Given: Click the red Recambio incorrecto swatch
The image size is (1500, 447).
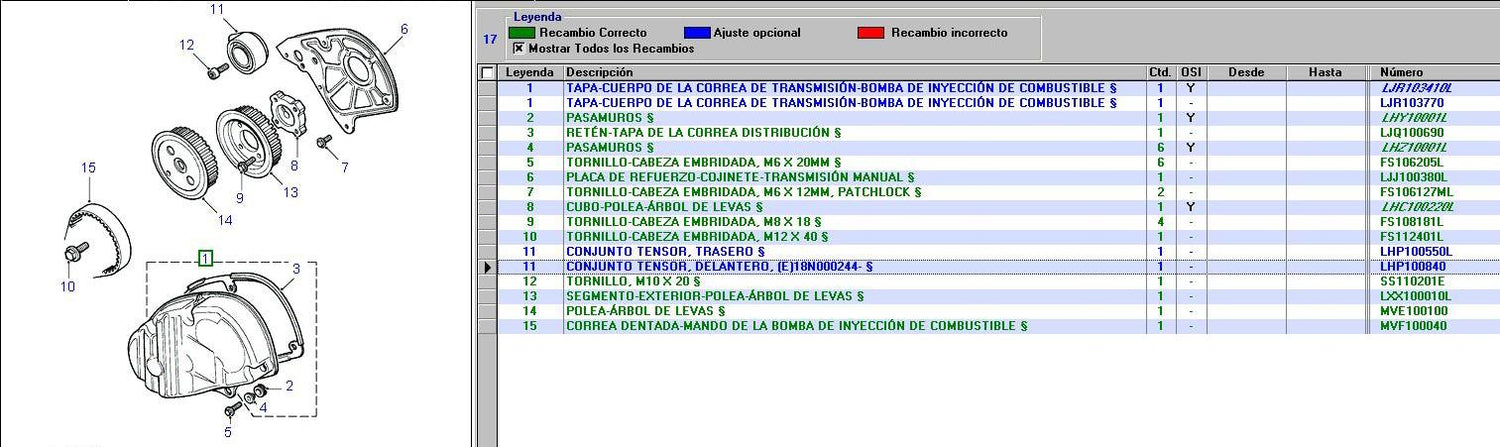Looking at the screenshot, I should (871, 33).
